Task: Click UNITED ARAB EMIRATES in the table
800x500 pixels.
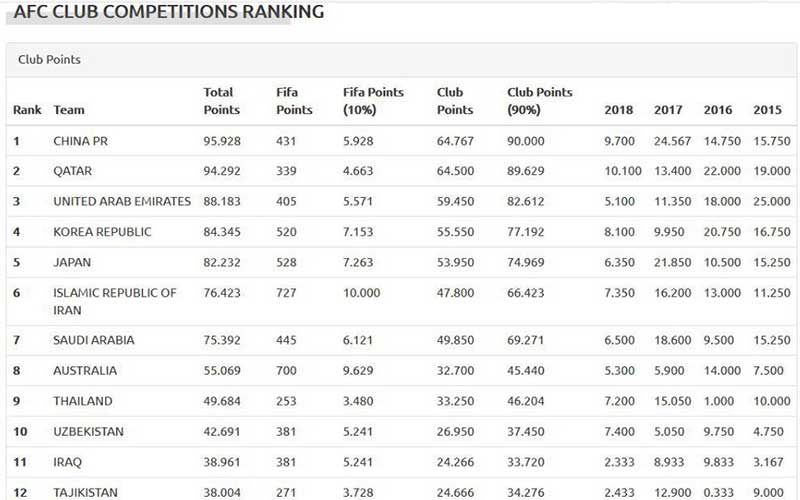Action: pos(122,201)
